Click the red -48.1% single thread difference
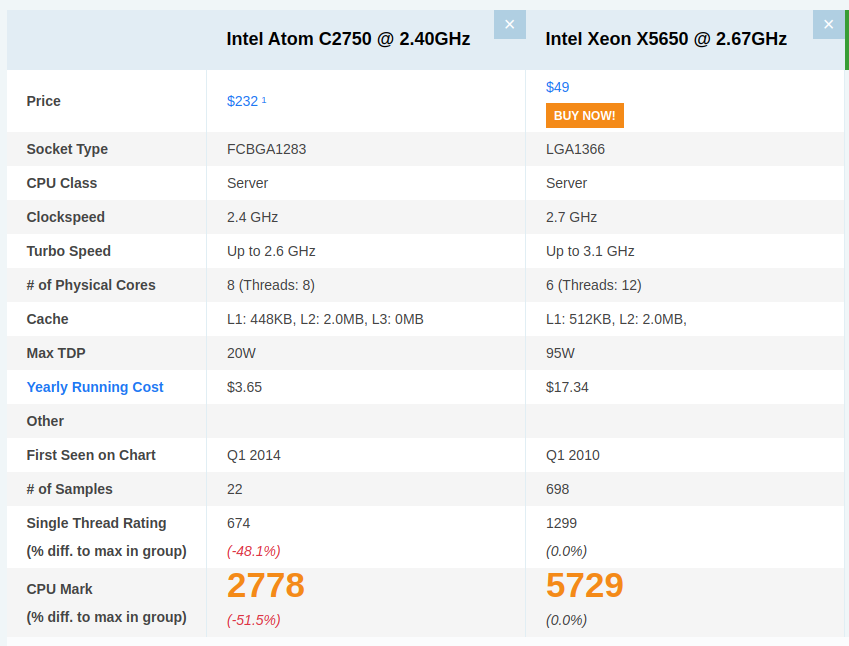This screenshot has height=646, width=849. point(254,551)
